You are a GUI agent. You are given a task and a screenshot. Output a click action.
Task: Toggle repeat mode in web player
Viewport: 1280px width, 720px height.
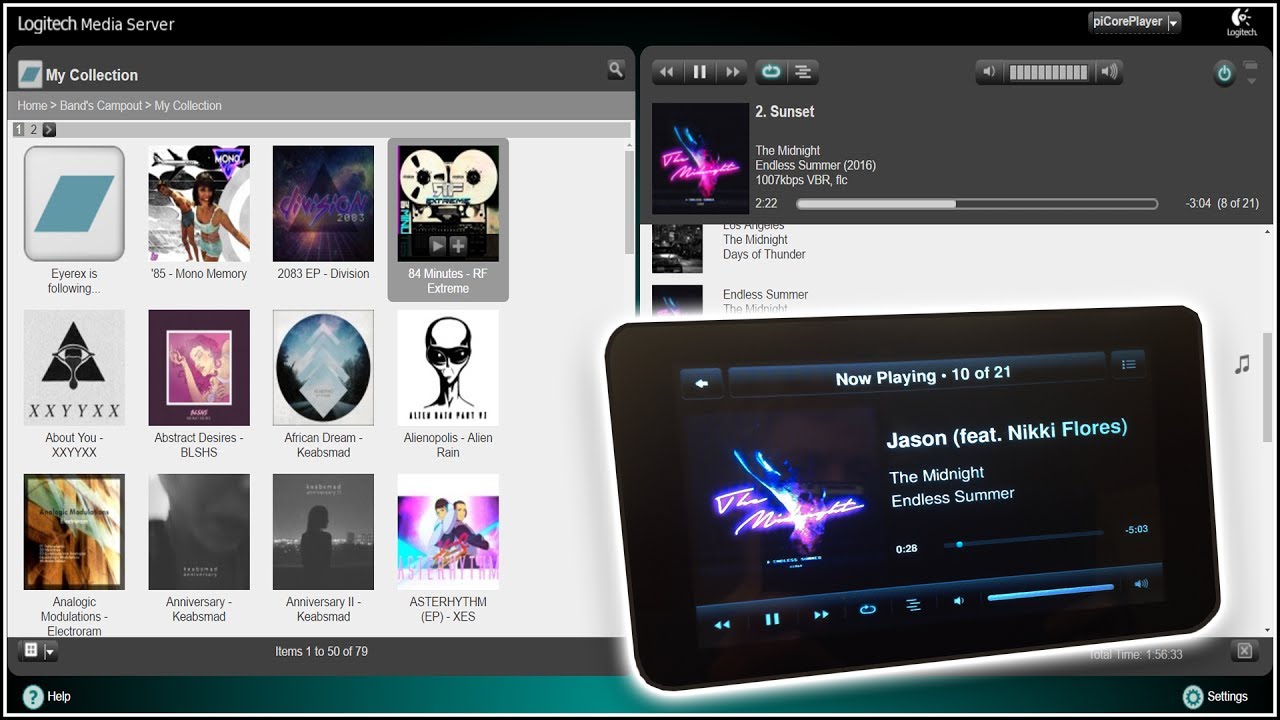tap(771, 72)
